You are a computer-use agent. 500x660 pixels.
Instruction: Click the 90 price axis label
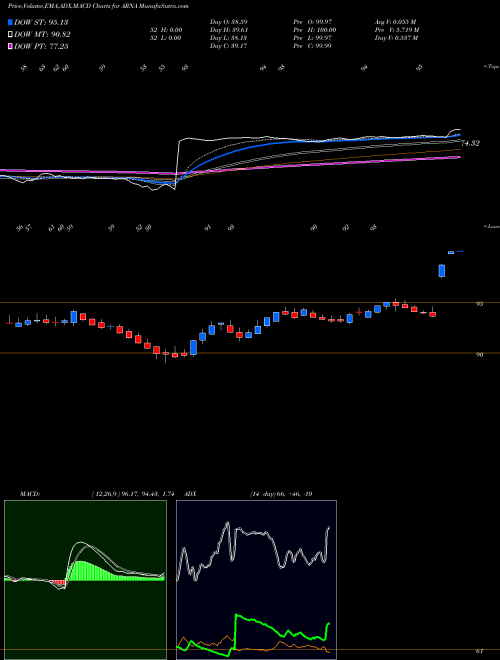pos(479,355)
